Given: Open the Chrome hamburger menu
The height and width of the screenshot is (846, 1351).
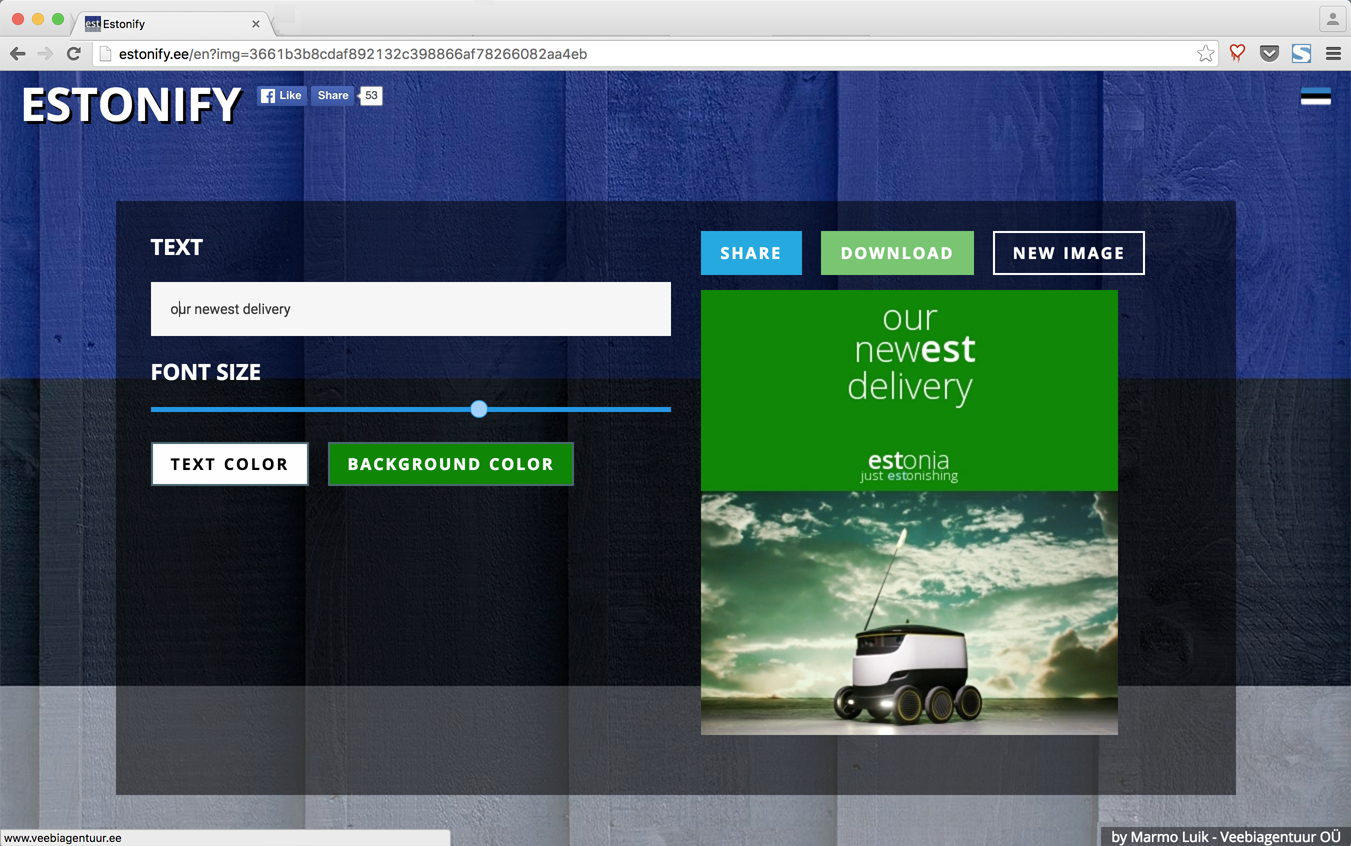Looking at the screenshot, I should click(1333, 54).
